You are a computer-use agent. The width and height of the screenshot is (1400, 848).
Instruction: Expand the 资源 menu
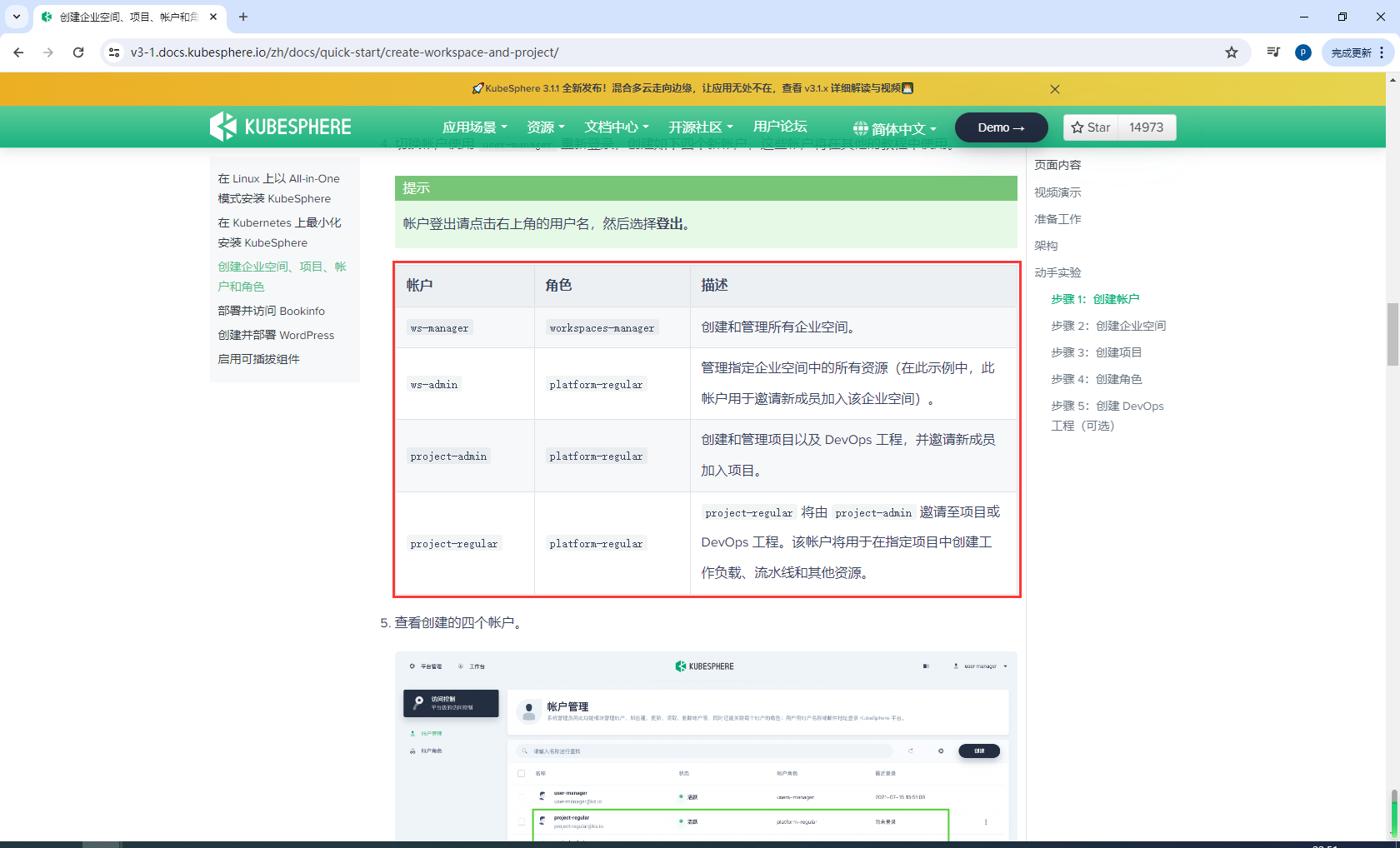546,127
